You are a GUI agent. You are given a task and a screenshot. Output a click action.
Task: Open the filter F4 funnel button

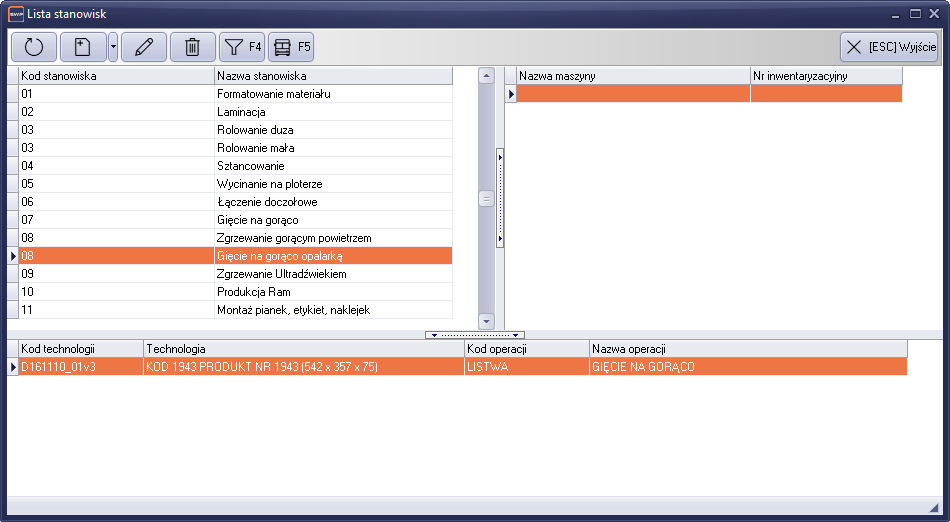241,47
